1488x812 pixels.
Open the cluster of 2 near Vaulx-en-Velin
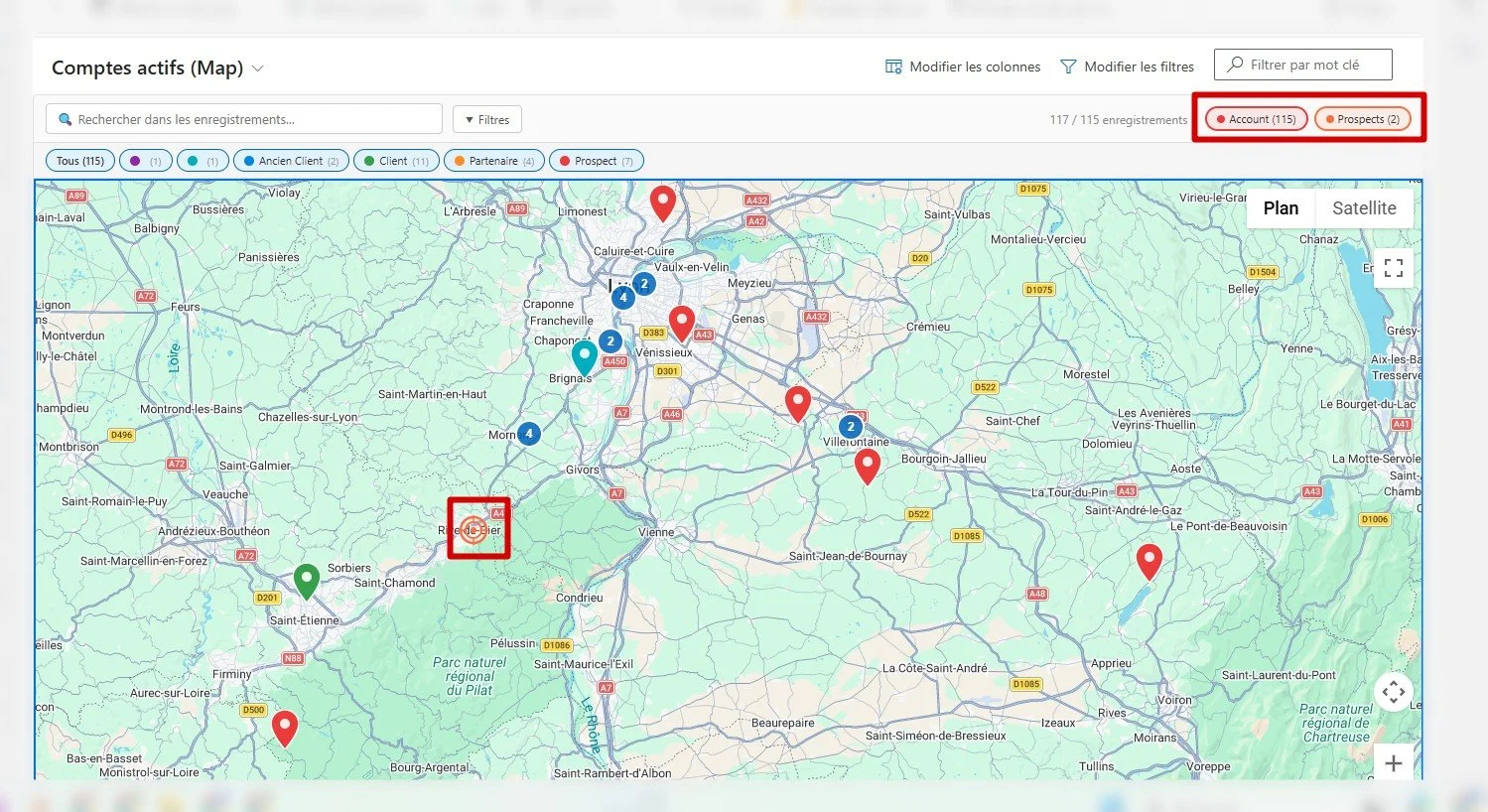coord(644,284)
